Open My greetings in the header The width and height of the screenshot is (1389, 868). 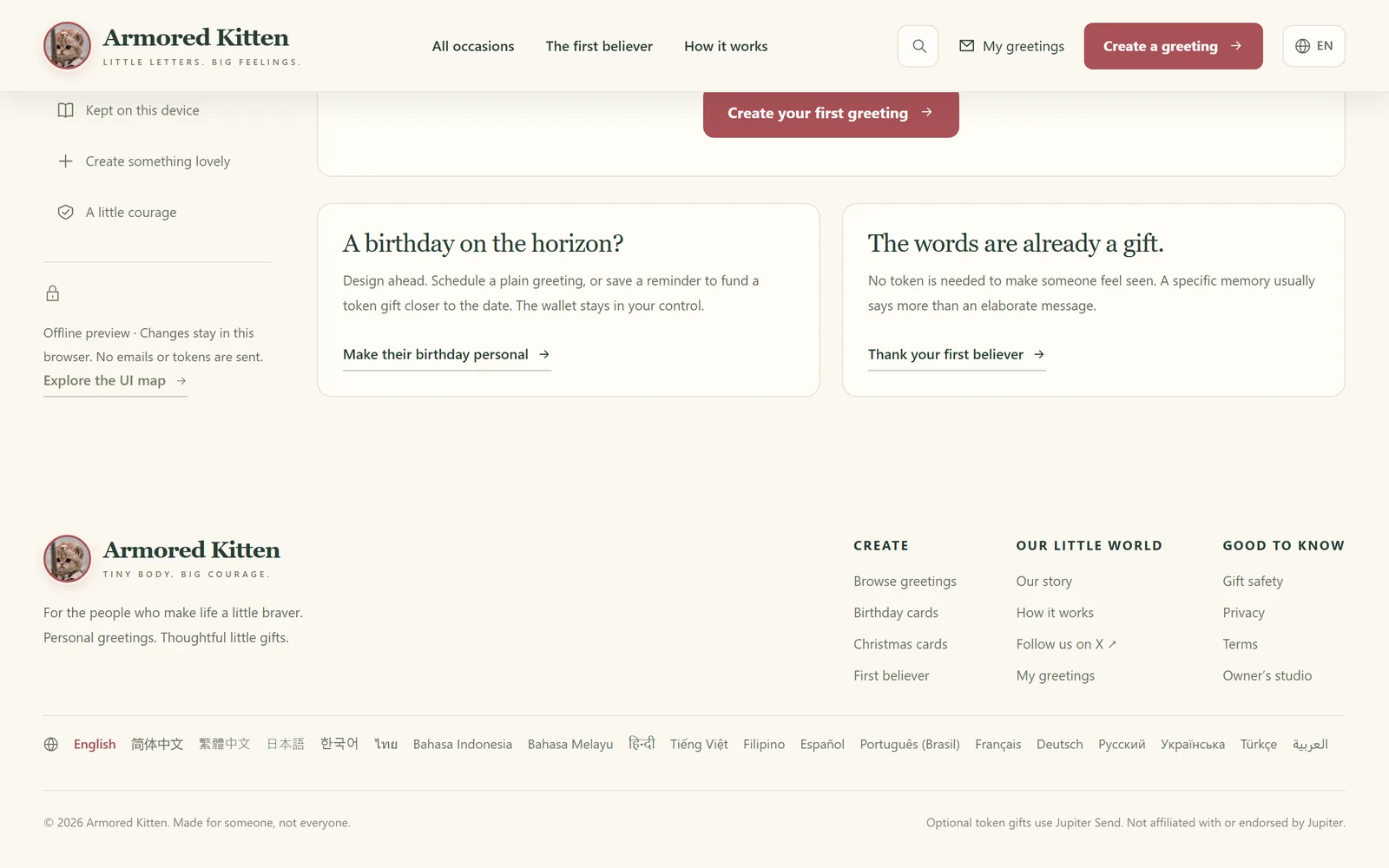tap(1011, 46)
